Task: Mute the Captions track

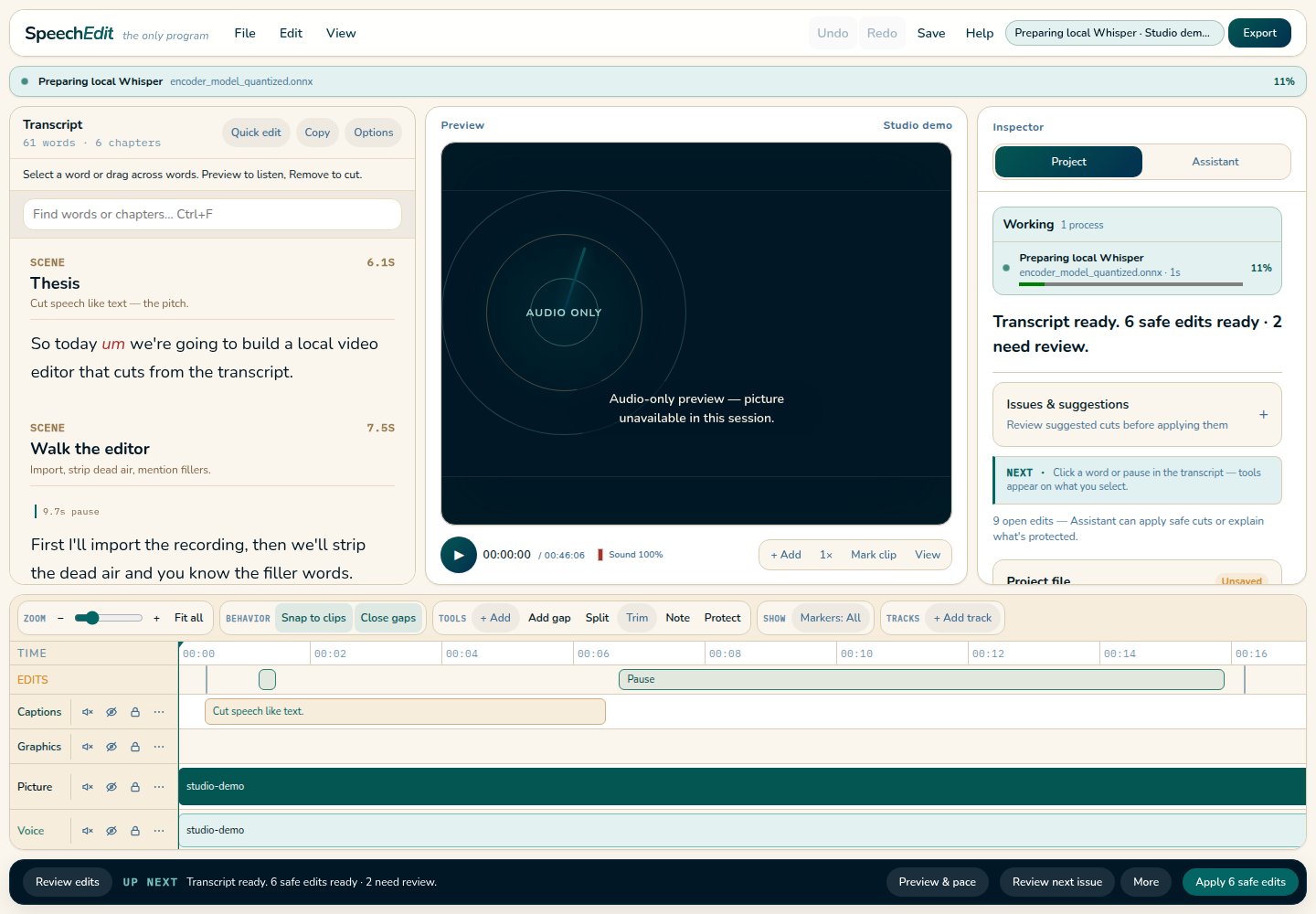Action: (x=88, y=712)
